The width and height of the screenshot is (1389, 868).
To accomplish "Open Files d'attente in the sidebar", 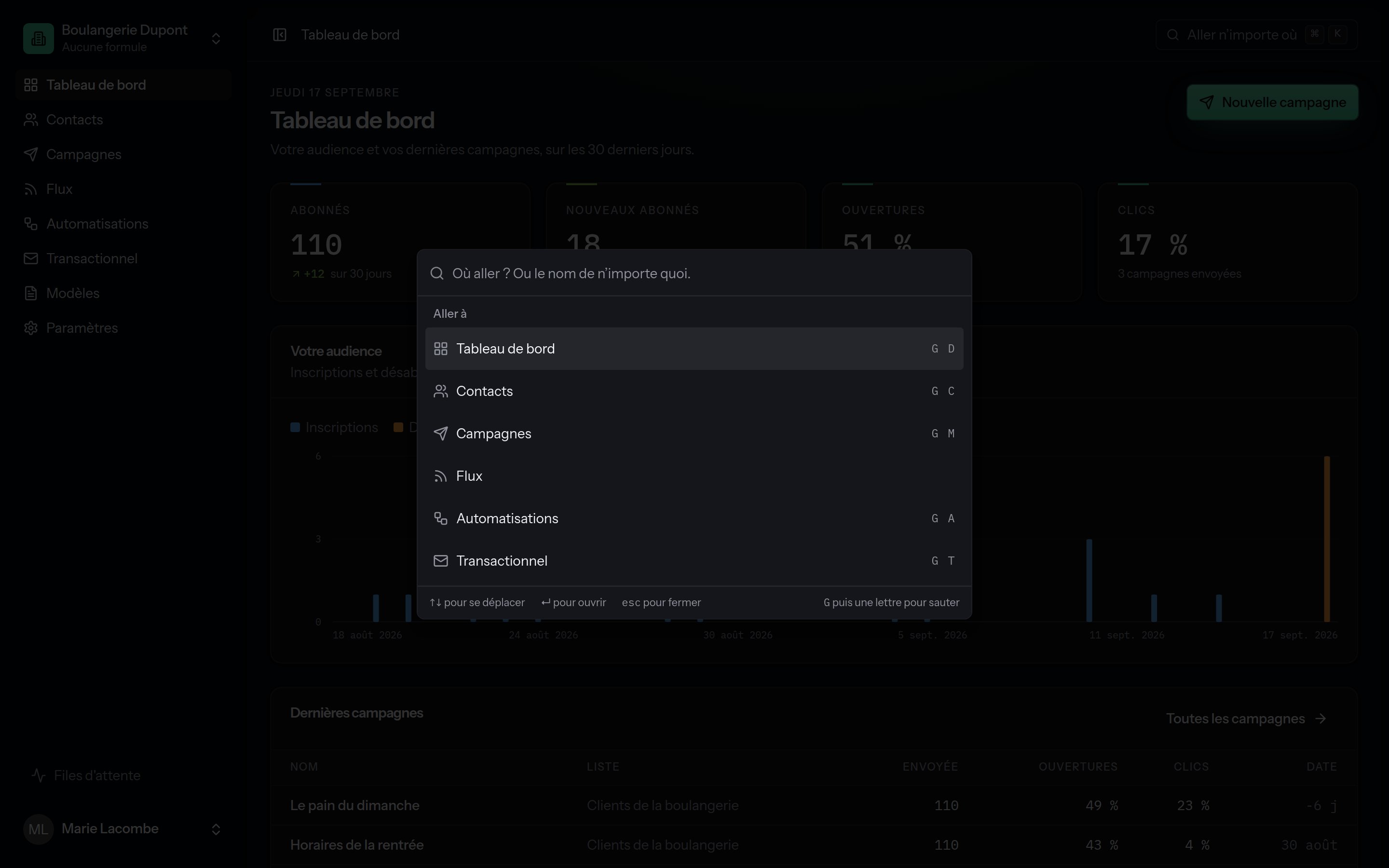I will 123,775.
